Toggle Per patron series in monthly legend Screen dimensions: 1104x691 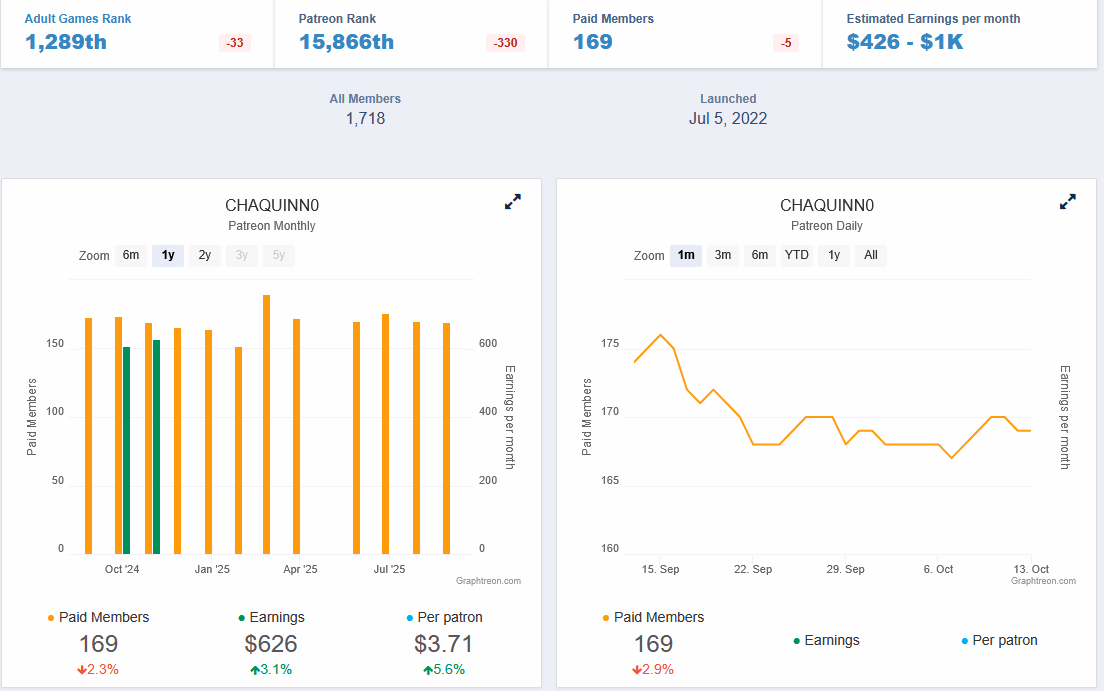click(444, 617)
